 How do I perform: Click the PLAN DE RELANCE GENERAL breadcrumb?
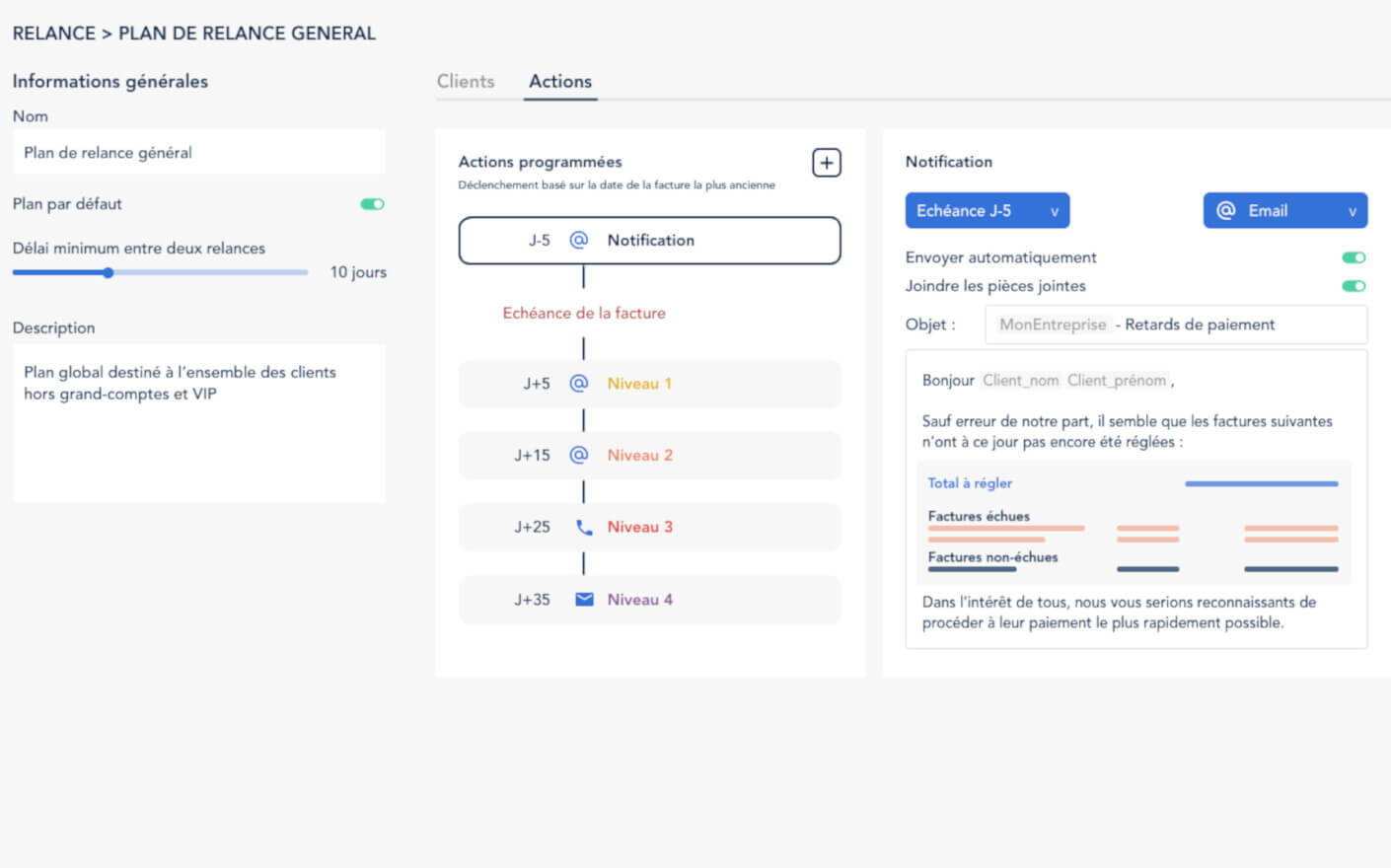coord(248,34)
